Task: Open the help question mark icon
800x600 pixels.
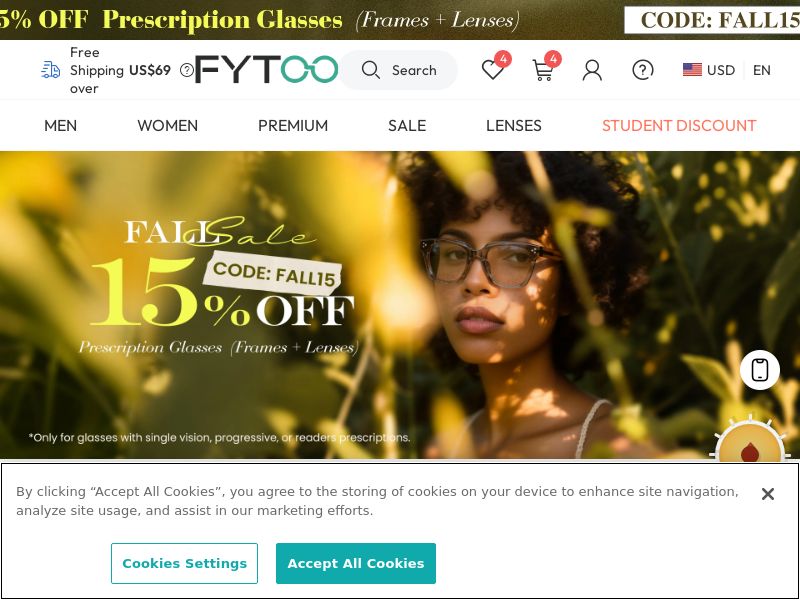Action: [643, 70]
